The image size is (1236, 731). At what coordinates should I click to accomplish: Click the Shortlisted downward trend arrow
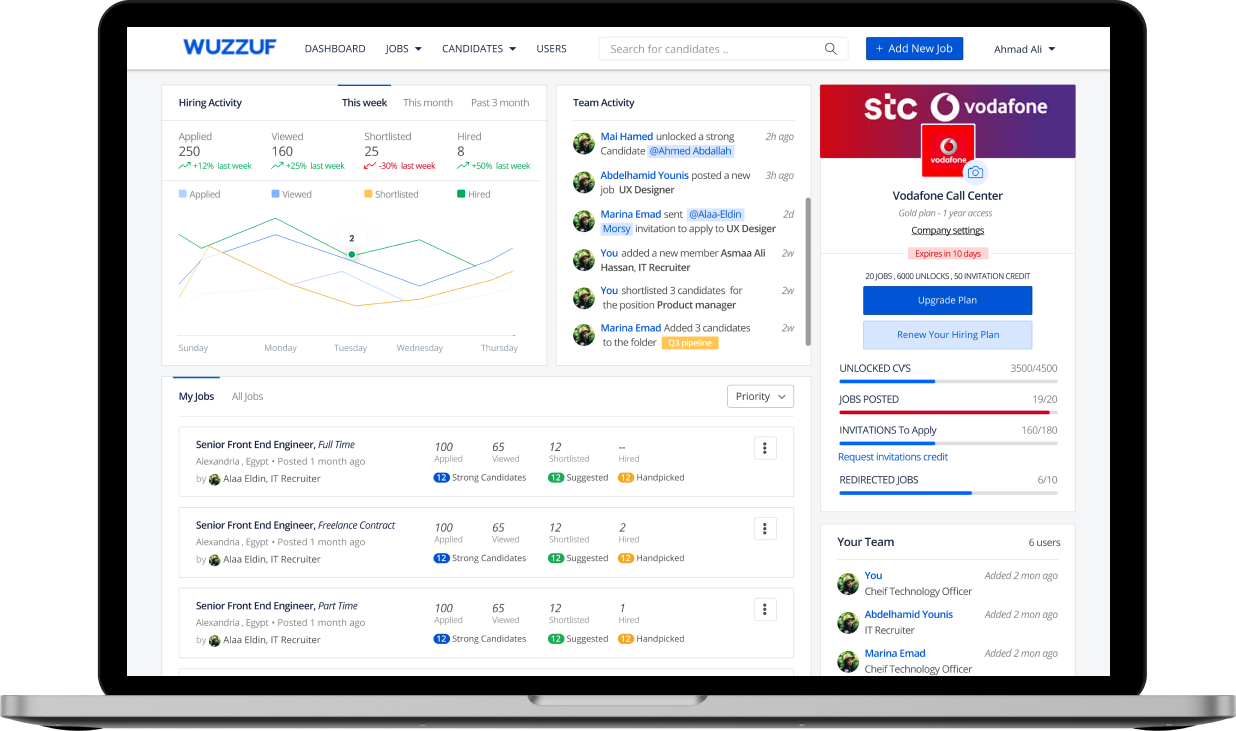369,166
